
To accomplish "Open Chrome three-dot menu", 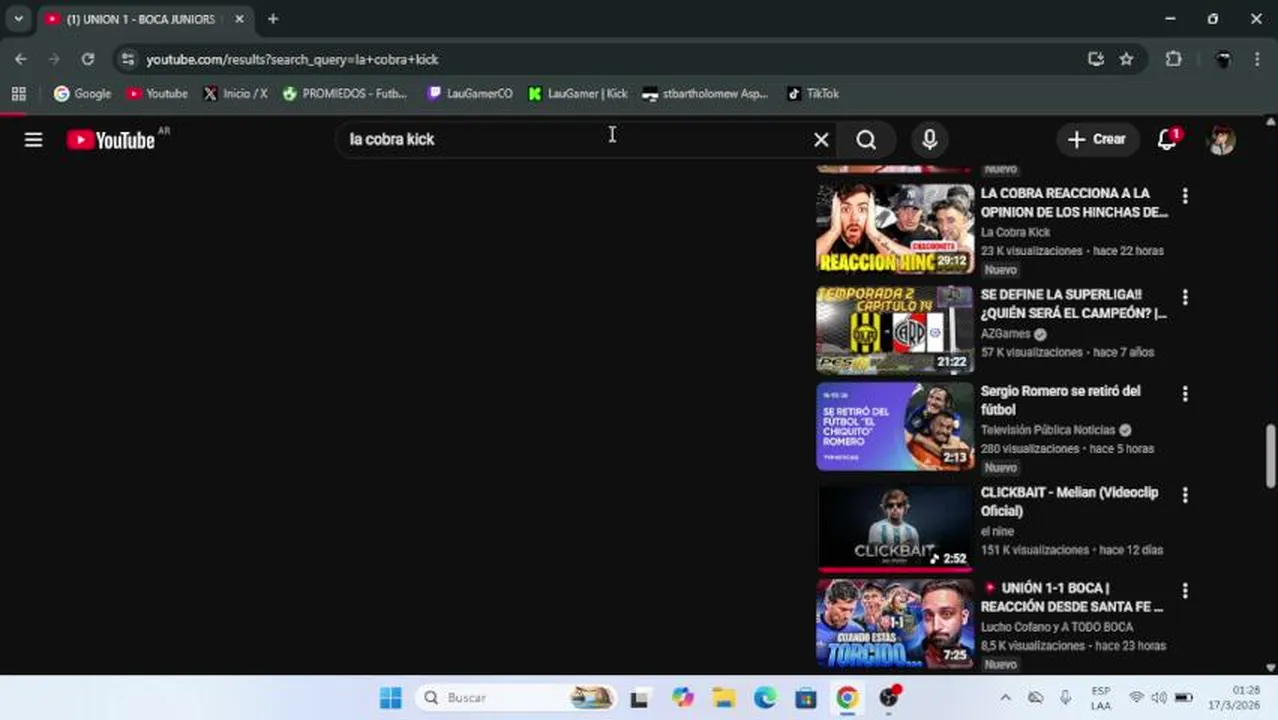I will (1258, 59).
